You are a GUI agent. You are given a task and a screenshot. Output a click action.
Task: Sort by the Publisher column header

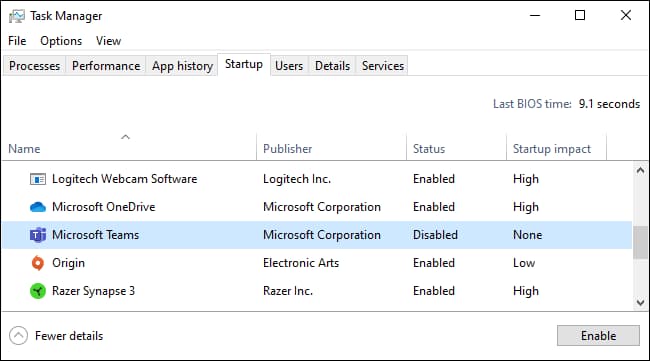(332, 147)
